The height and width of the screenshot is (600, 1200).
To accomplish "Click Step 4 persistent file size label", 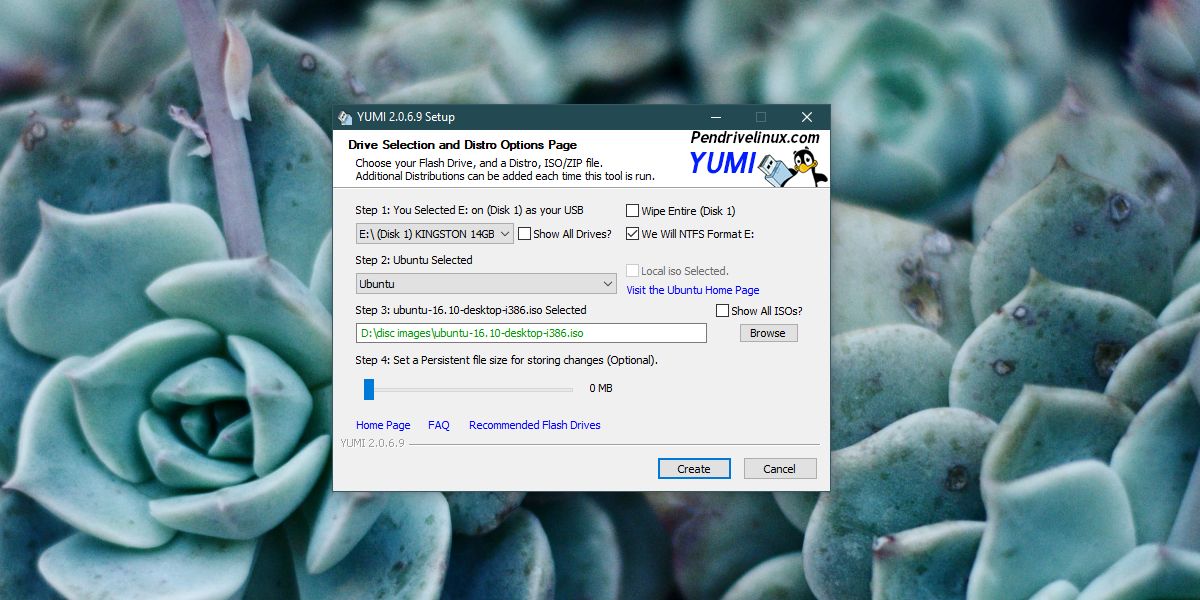I will 506,360.
